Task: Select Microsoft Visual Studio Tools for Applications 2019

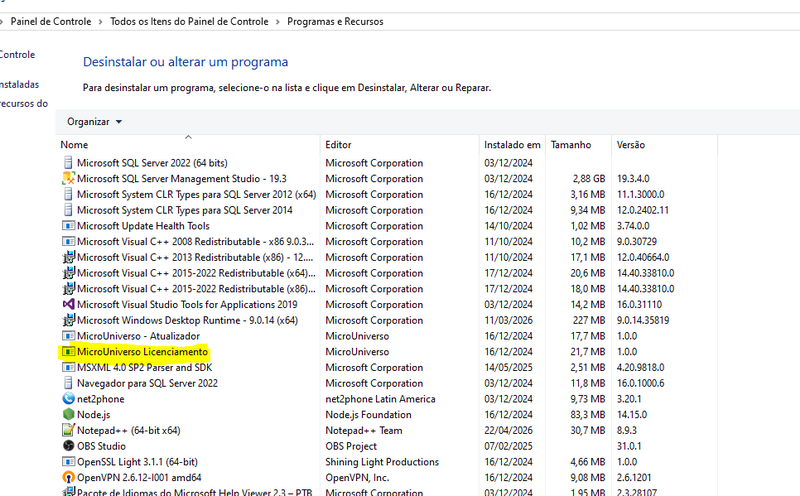Action: 187,305
